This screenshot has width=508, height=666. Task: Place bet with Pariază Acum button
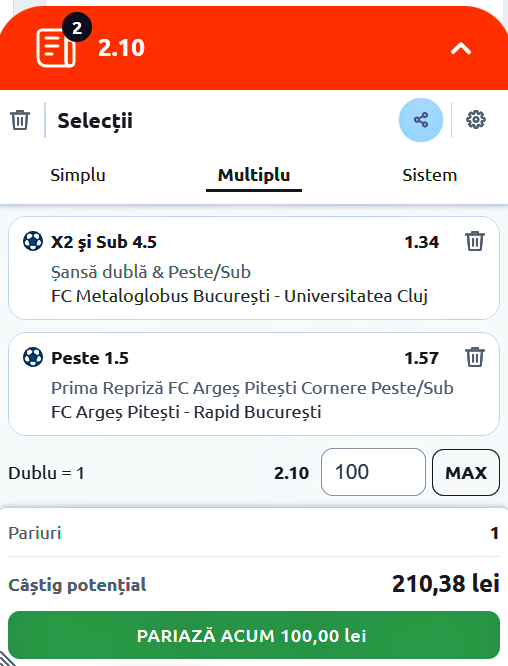pyautogui.click(x=254, y=635)
